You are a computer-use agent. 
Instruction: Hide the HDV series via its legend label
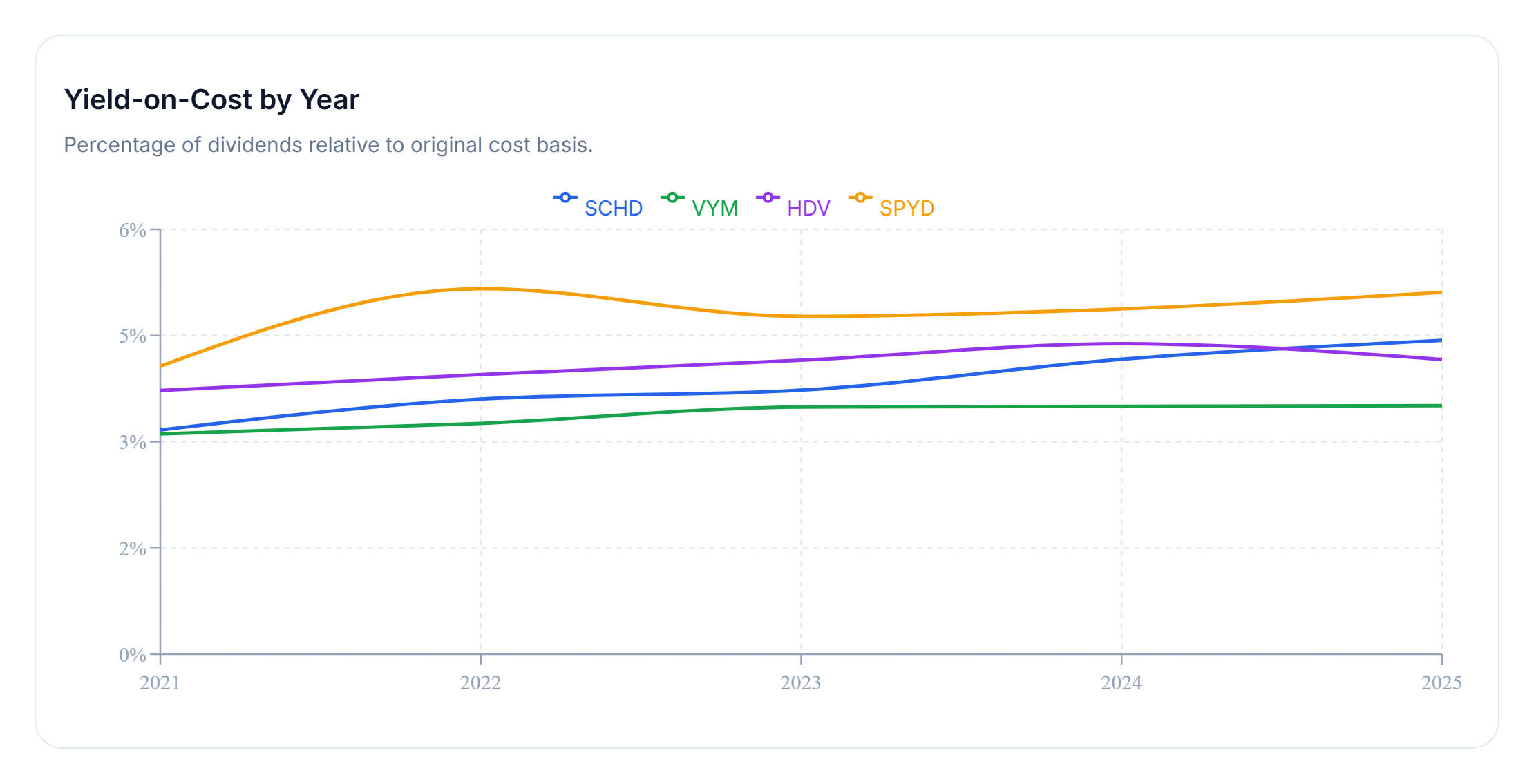click(808, 208)
